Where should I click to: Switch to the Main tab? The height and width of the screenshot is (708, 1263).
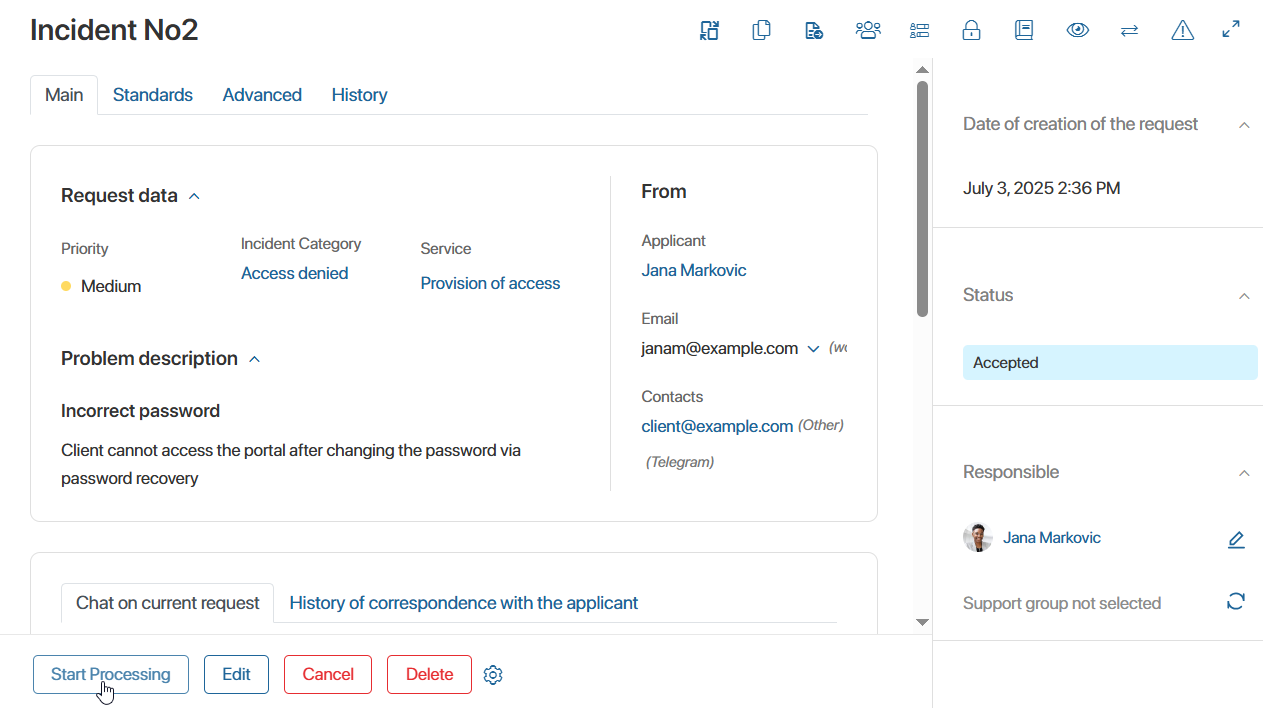[x=64, y=95]
